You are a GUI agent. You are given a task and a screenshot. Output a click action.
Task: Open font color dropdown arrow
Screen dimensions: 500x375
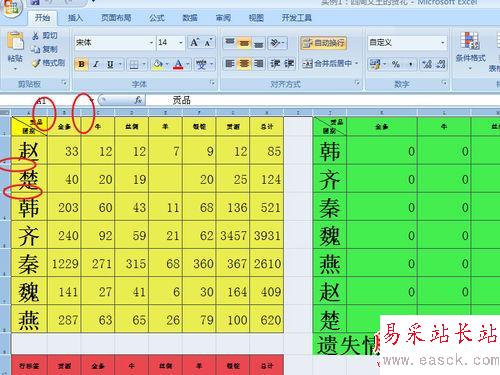pyautogui.click(x=188, y=64)
